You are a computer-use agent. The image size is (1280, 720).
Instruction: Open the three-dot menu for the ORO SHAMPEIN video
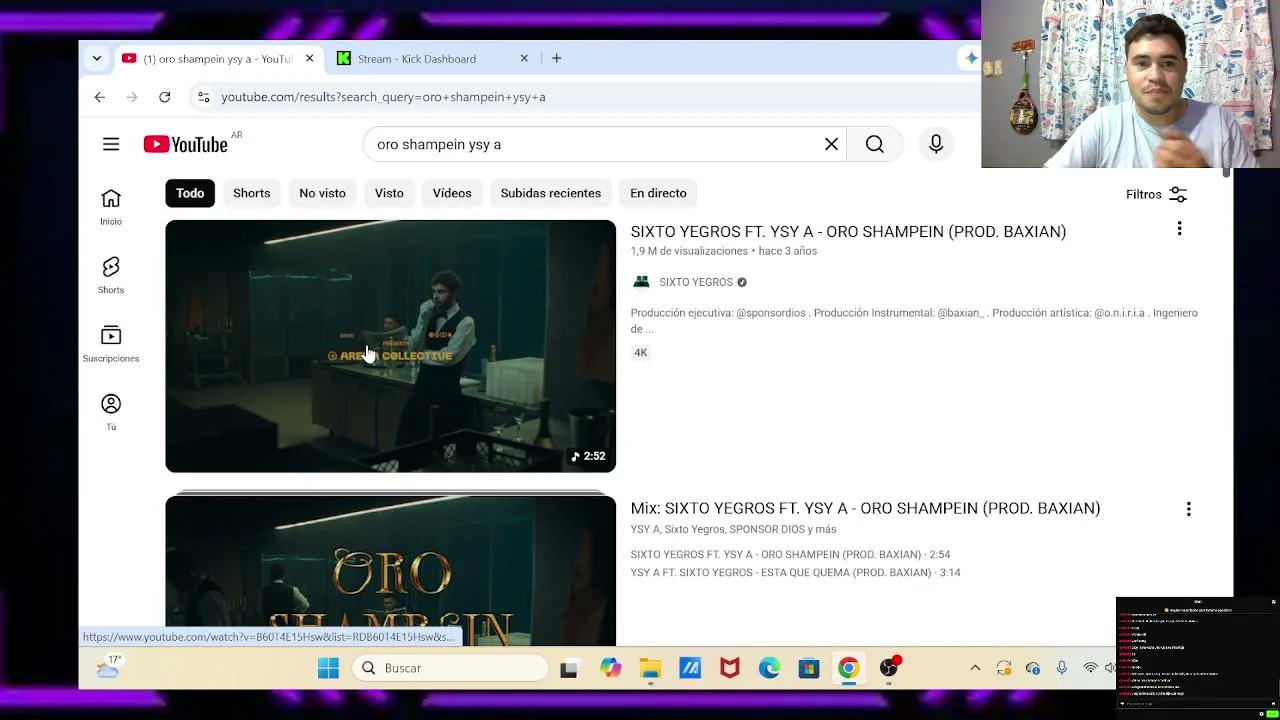click(1179, 229)
